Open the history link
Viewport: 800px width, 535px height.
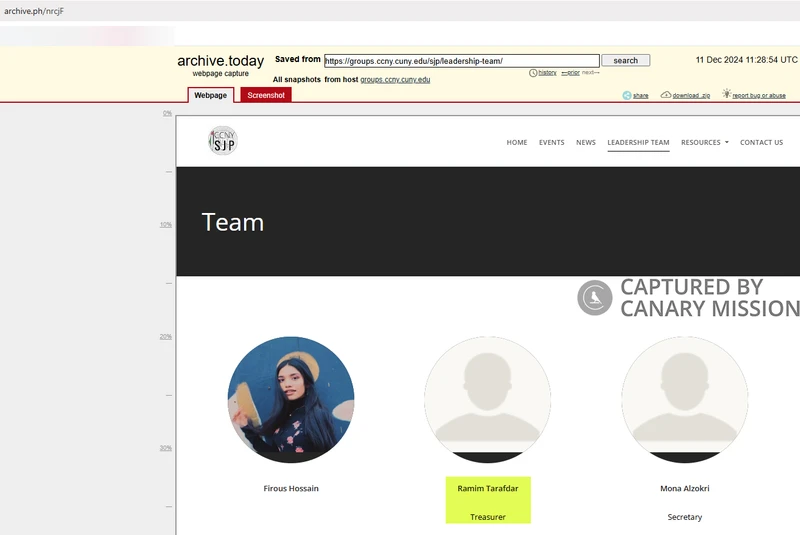pos(547,73)
